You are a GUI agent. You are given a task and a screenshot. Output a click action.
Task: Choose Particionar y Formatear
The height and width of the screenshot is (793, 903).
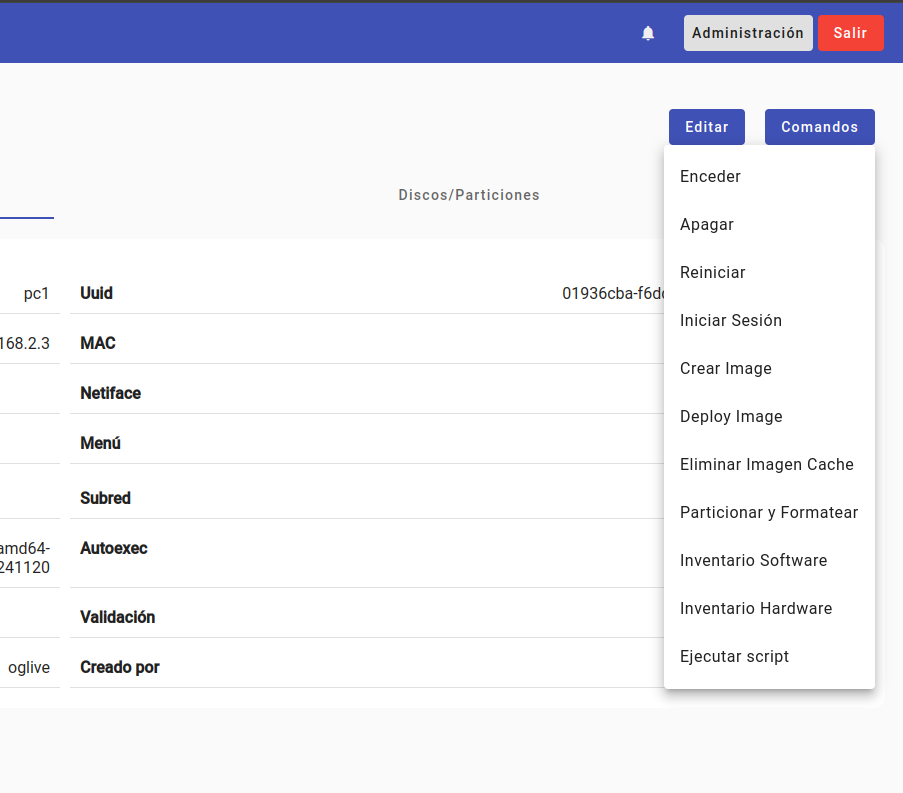point(769,513)
